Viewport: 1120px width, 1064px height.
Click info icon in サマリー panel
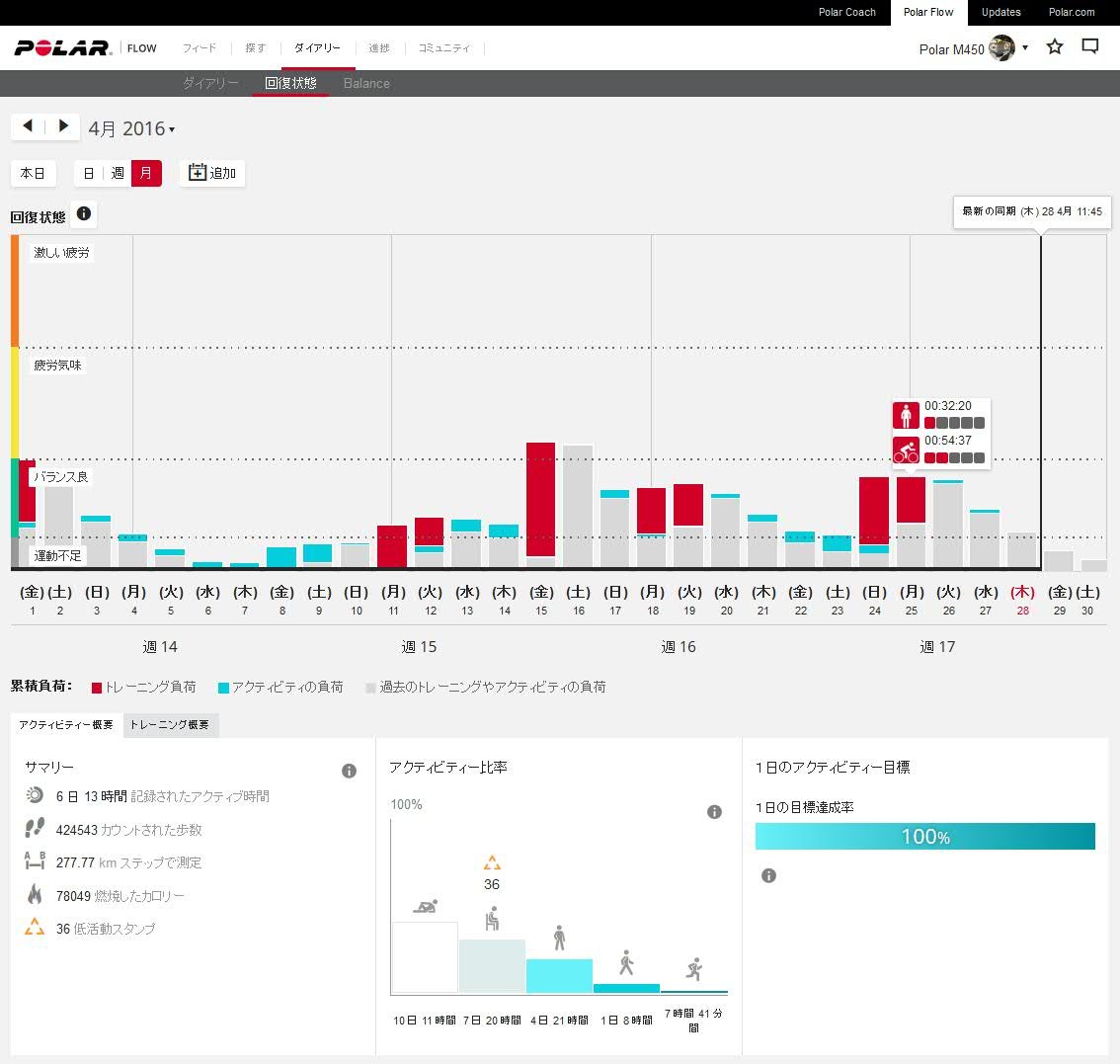coord(349,771)
